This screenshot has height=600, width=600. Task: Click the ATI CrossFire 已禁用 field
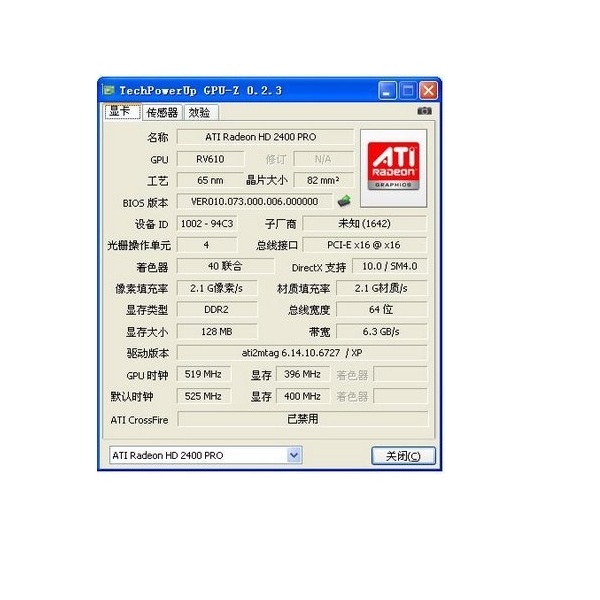coord(303,419)
